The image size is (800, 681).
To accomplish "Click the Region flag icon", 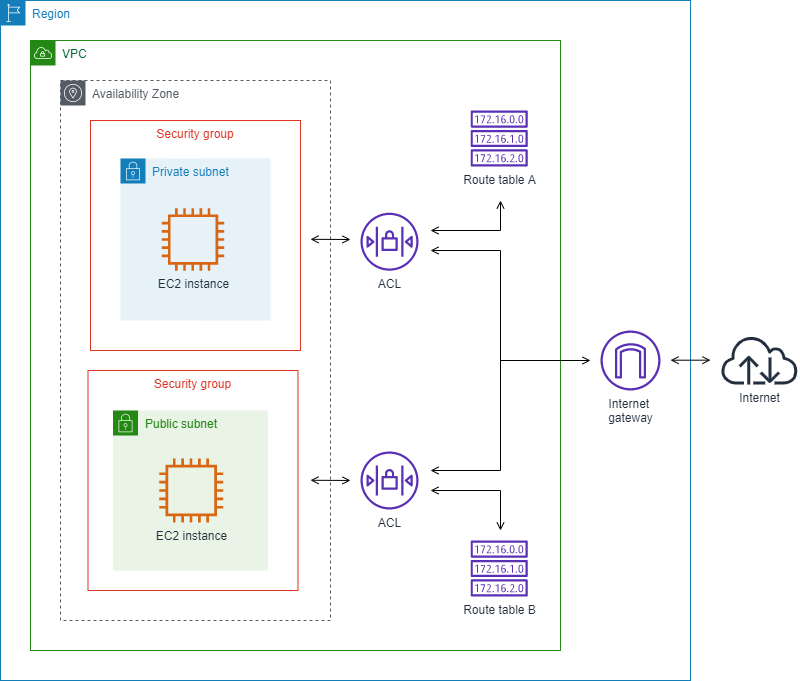I will (13, 13).
